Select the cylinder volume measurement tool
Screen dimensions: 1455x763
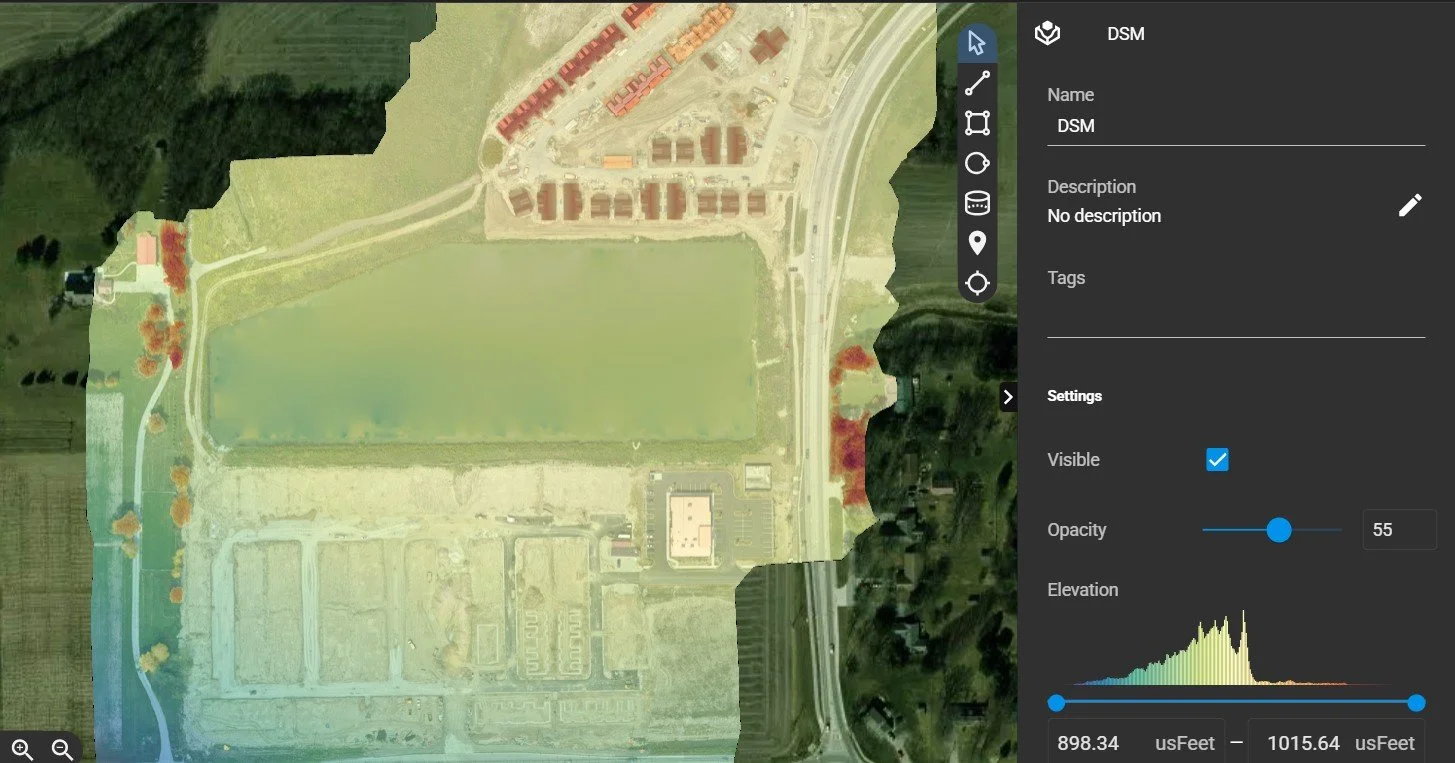click(977, 203)
